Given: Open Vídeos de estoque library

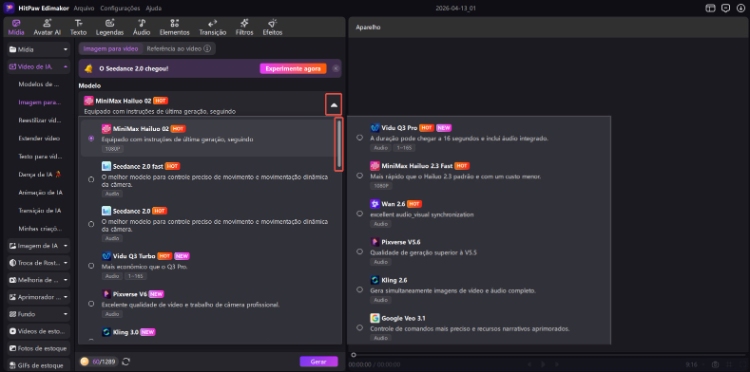Looking at the screenshot, I should click(x=38, y=331).
